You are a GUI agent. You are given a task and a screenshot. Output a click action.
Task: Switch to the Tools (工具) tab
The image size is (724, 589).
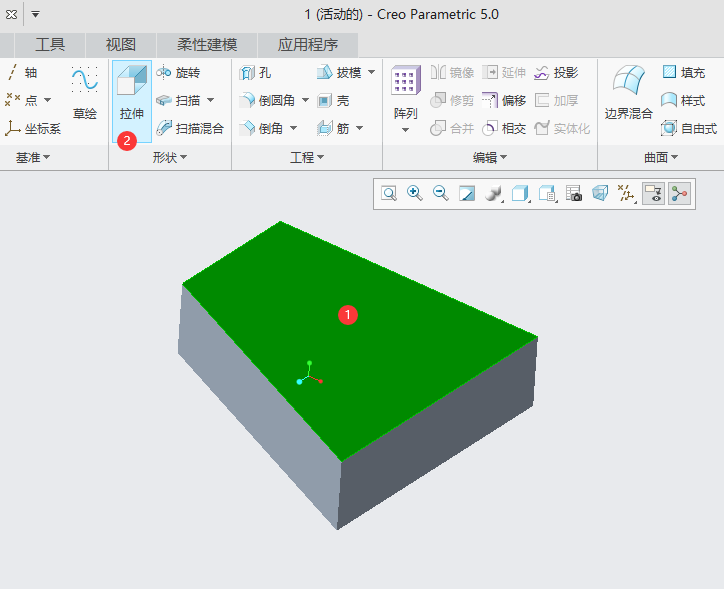pyautogui.click(x=50, y=45)
